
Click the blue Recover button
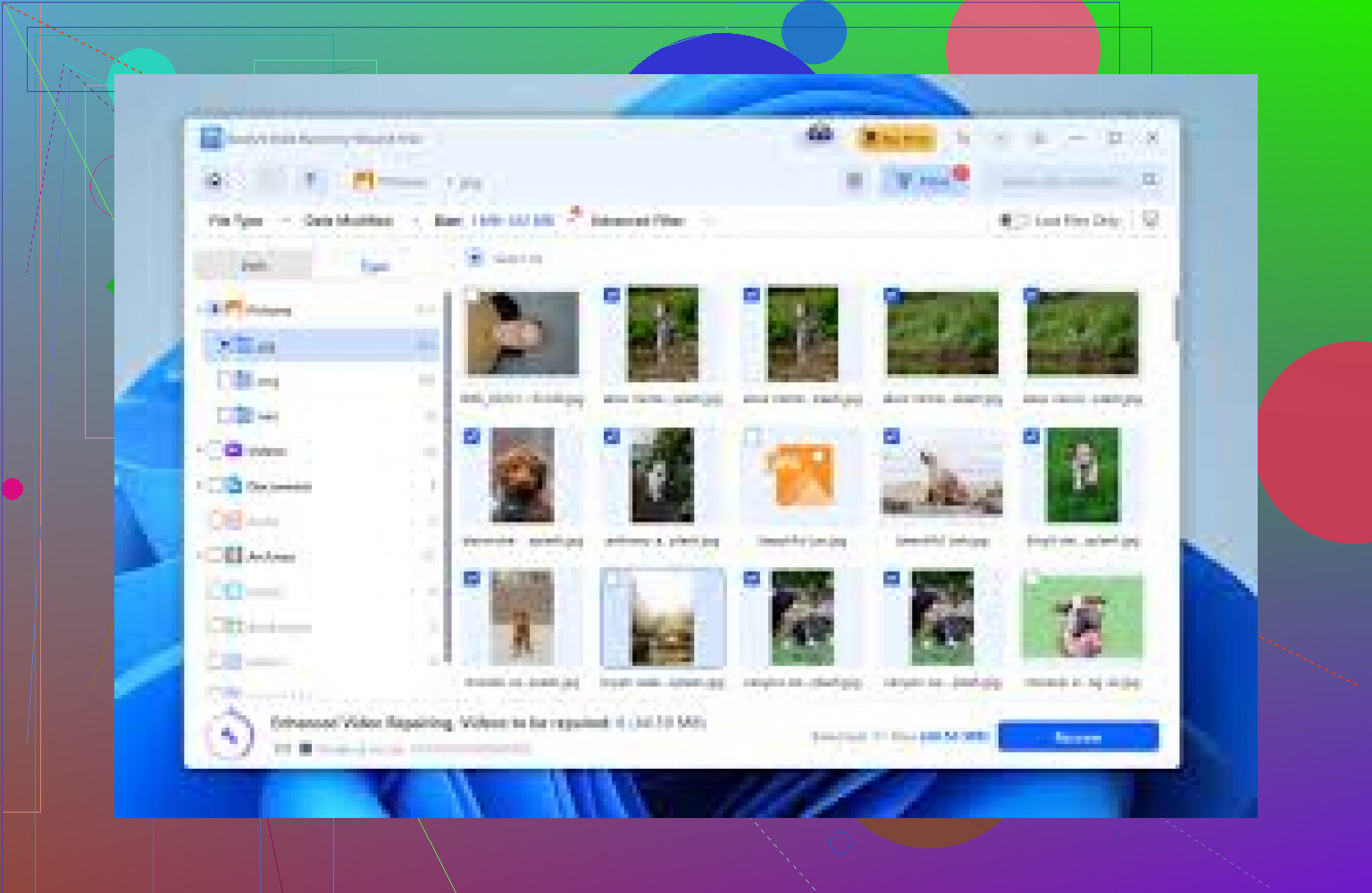coord(1077,737)
